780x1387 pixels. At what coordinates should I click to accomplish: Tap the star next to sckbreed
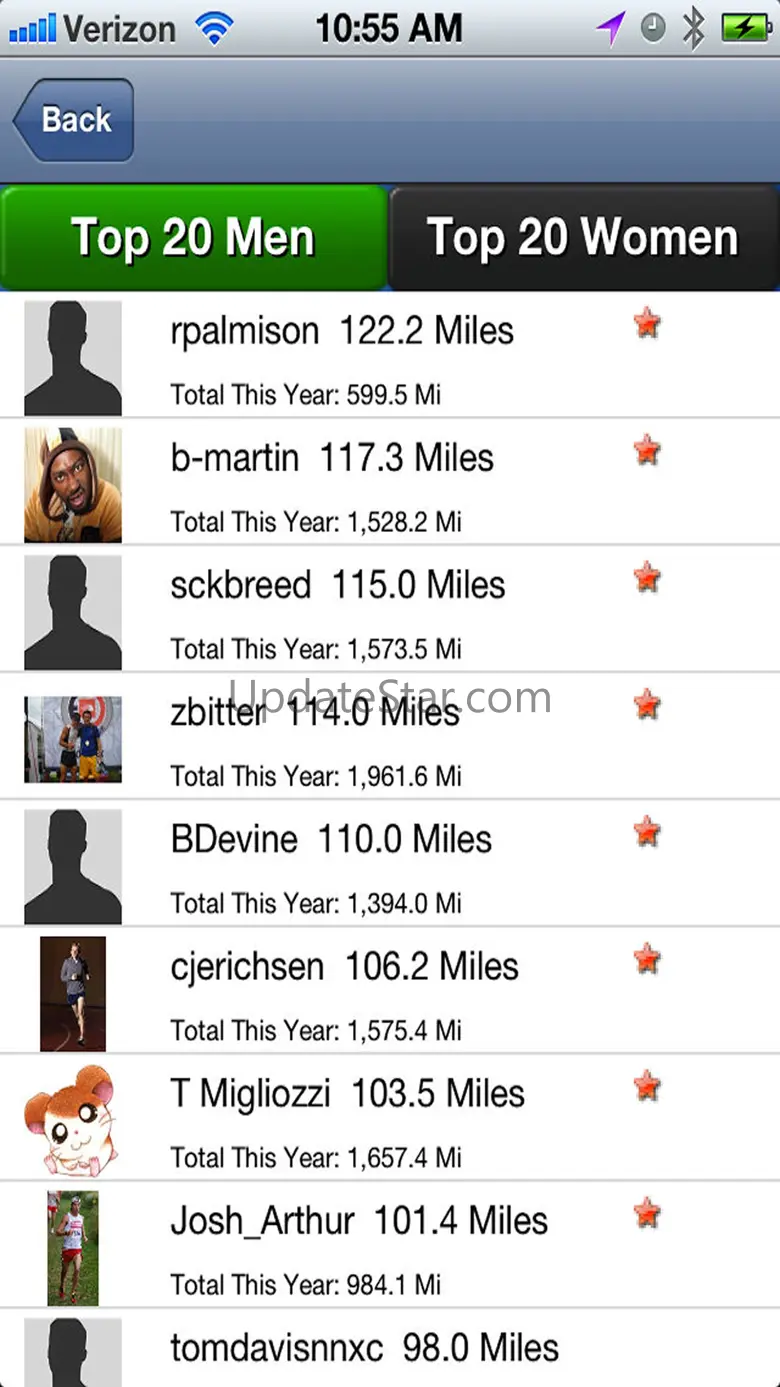click(x=647, y=578)
